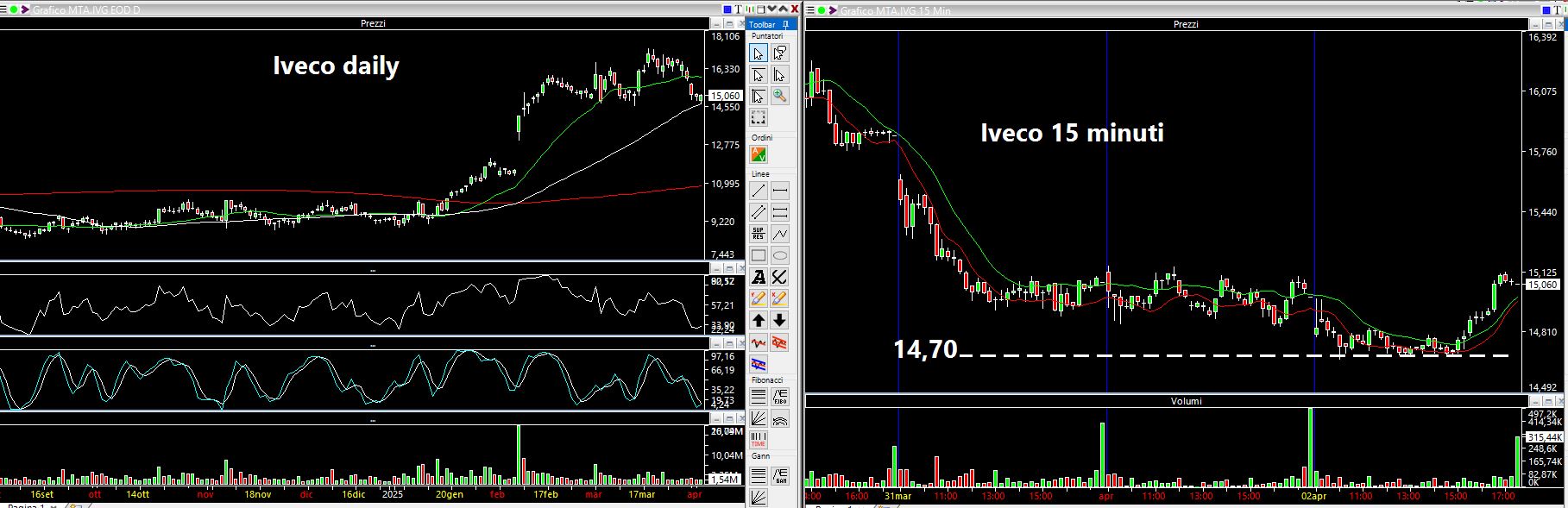The image size is (1568, 508).
Task: Select the red regression channel tool
Action: pos(779,342)
